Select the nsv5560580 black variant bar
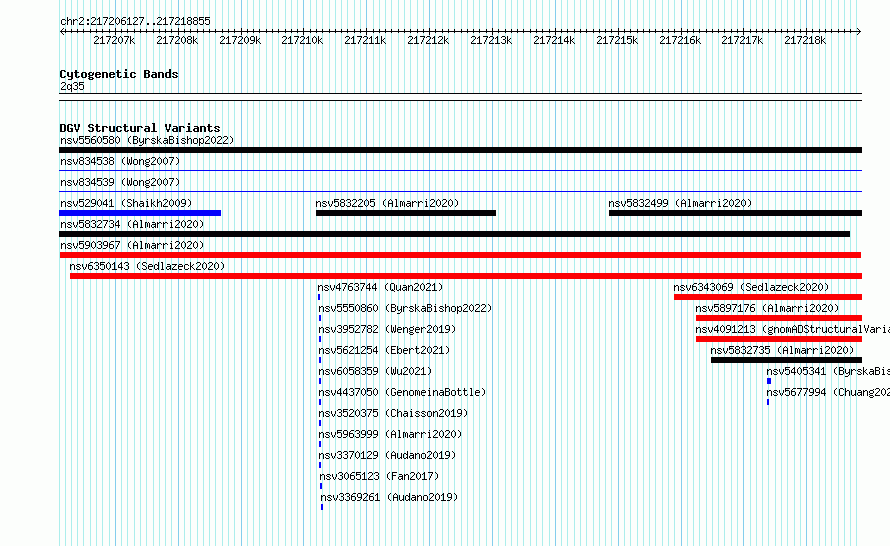Image resolution: width=890 pixels, height=546 pixels. click(460, 150)
